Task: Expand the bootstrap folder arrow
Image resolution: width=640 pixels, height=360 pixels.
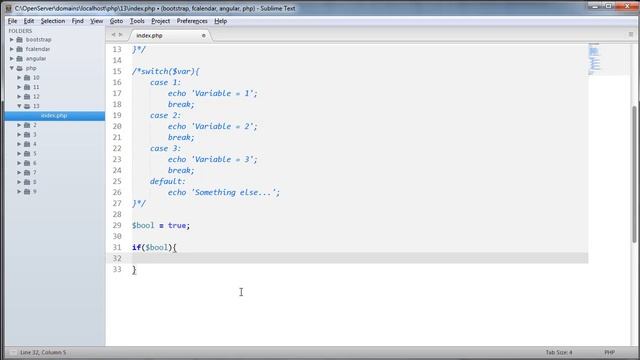Action: pyautogui.click(x=12, y=40)
